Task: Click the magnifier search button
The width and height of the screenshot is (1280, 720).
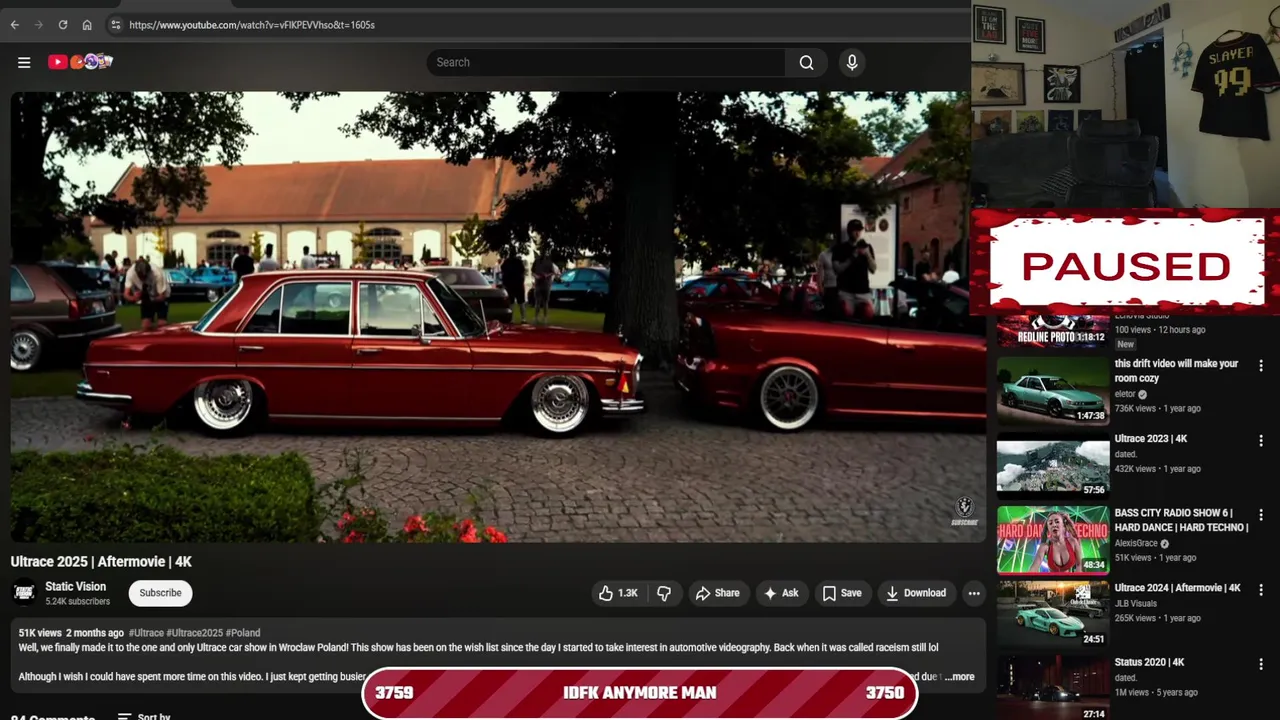Action: 806,62
